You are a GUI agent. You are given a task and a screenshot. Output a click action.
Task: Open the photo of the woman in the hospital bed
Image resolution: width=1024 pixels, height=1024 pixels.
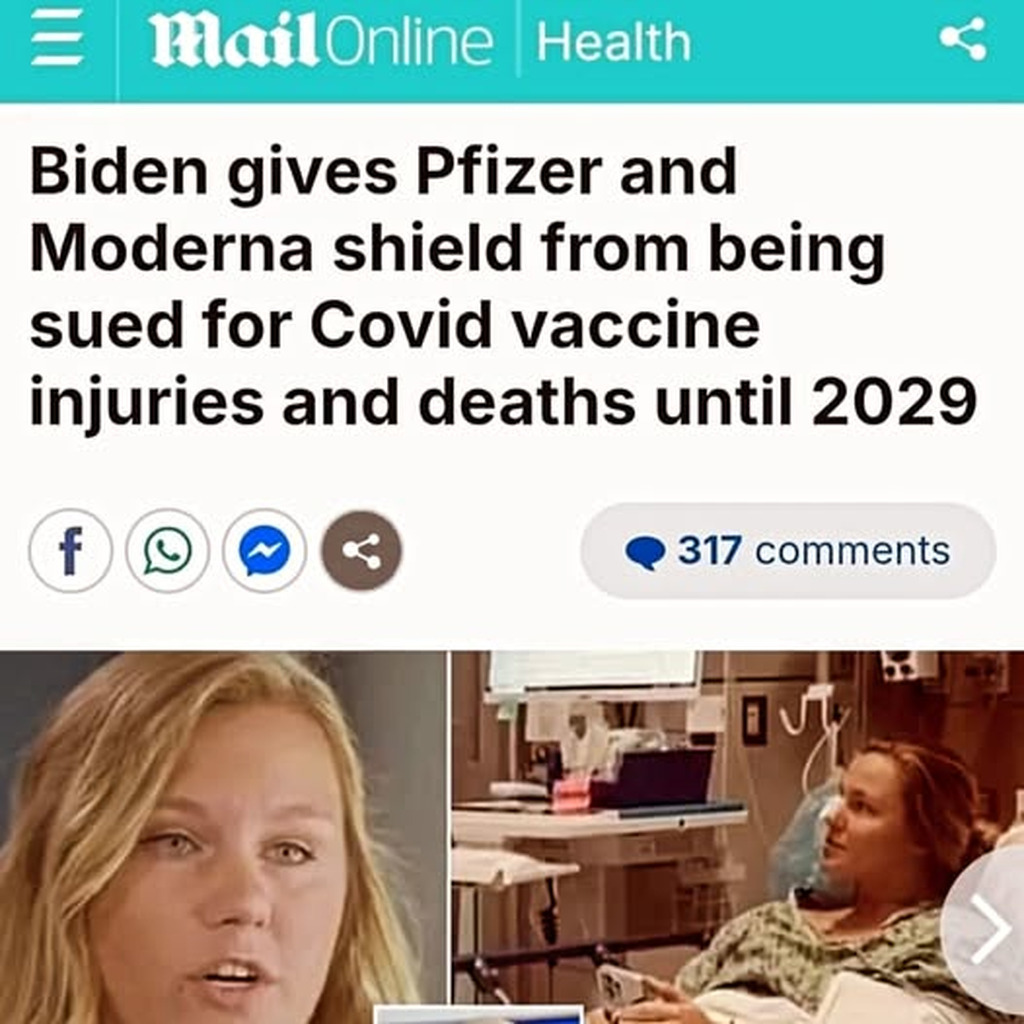tap(737, 837)
